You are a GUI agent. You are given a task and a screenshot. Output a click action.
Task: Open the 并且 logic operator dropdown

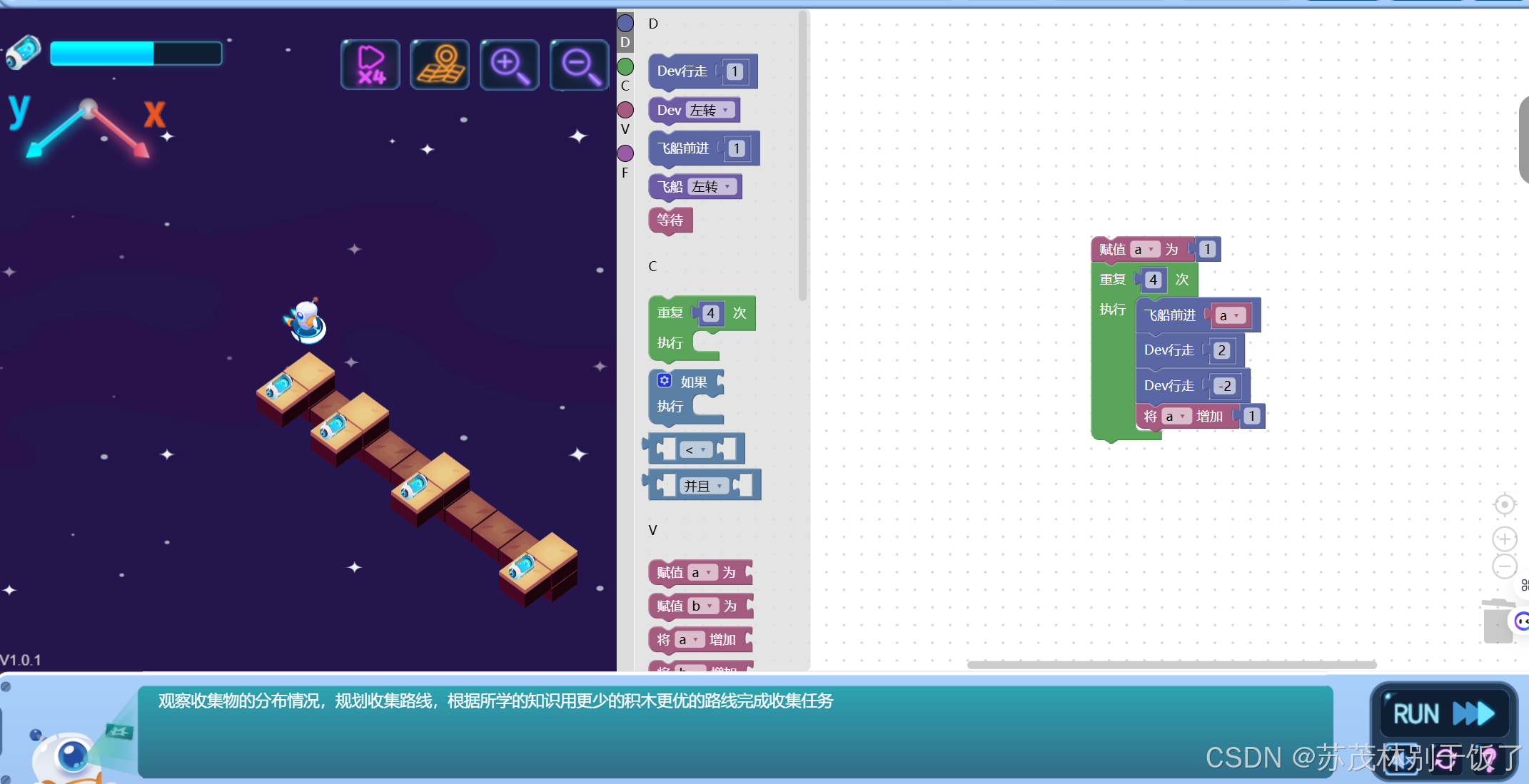pos(704,487)
